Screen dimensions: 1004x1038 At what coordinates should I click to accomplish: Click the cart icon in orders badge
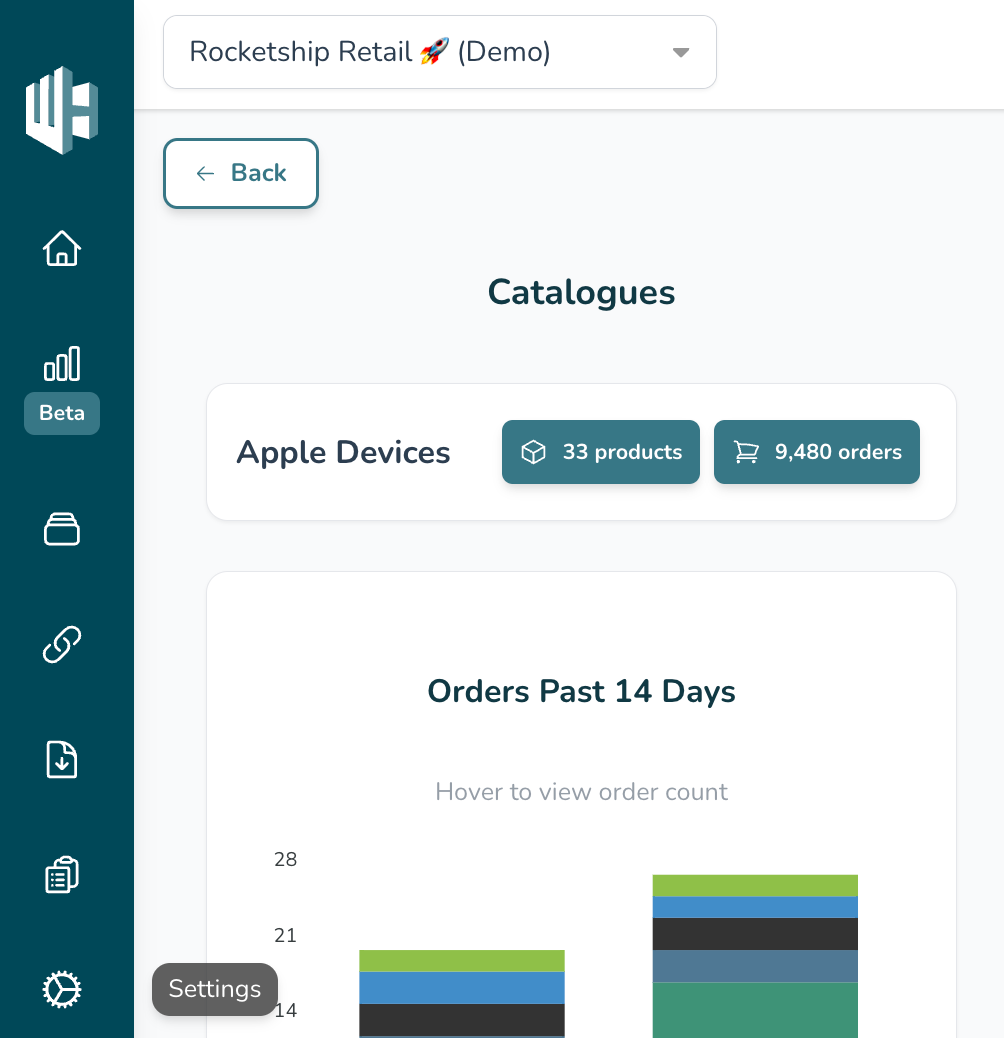pyautogui.click(x=746, y=452)
